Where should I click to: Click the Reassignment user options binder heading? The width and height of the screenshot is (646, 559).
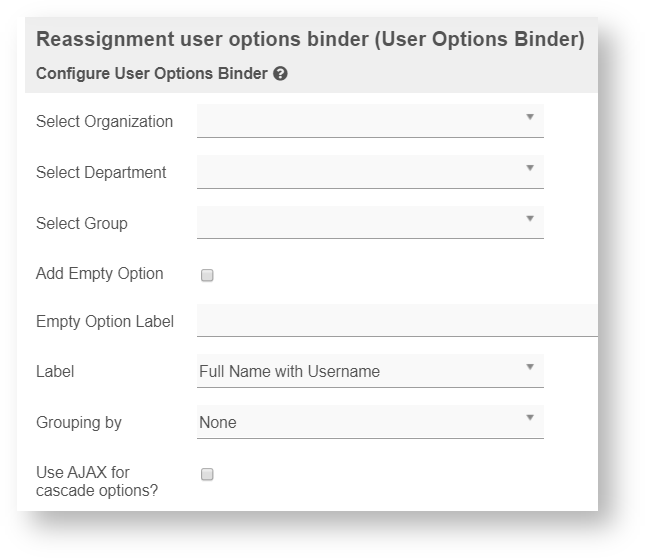pos(310,41)
